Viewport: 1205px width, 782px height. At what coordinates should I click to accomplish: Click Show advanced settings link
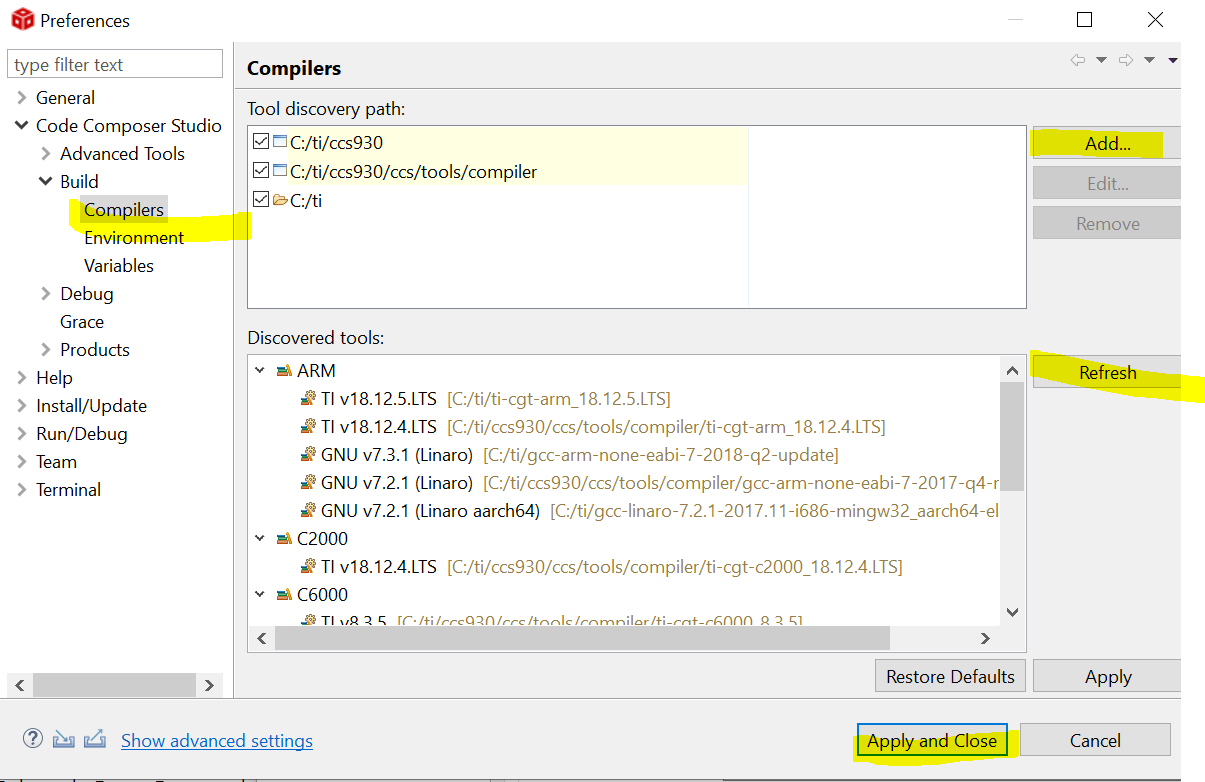click(217, 741)
